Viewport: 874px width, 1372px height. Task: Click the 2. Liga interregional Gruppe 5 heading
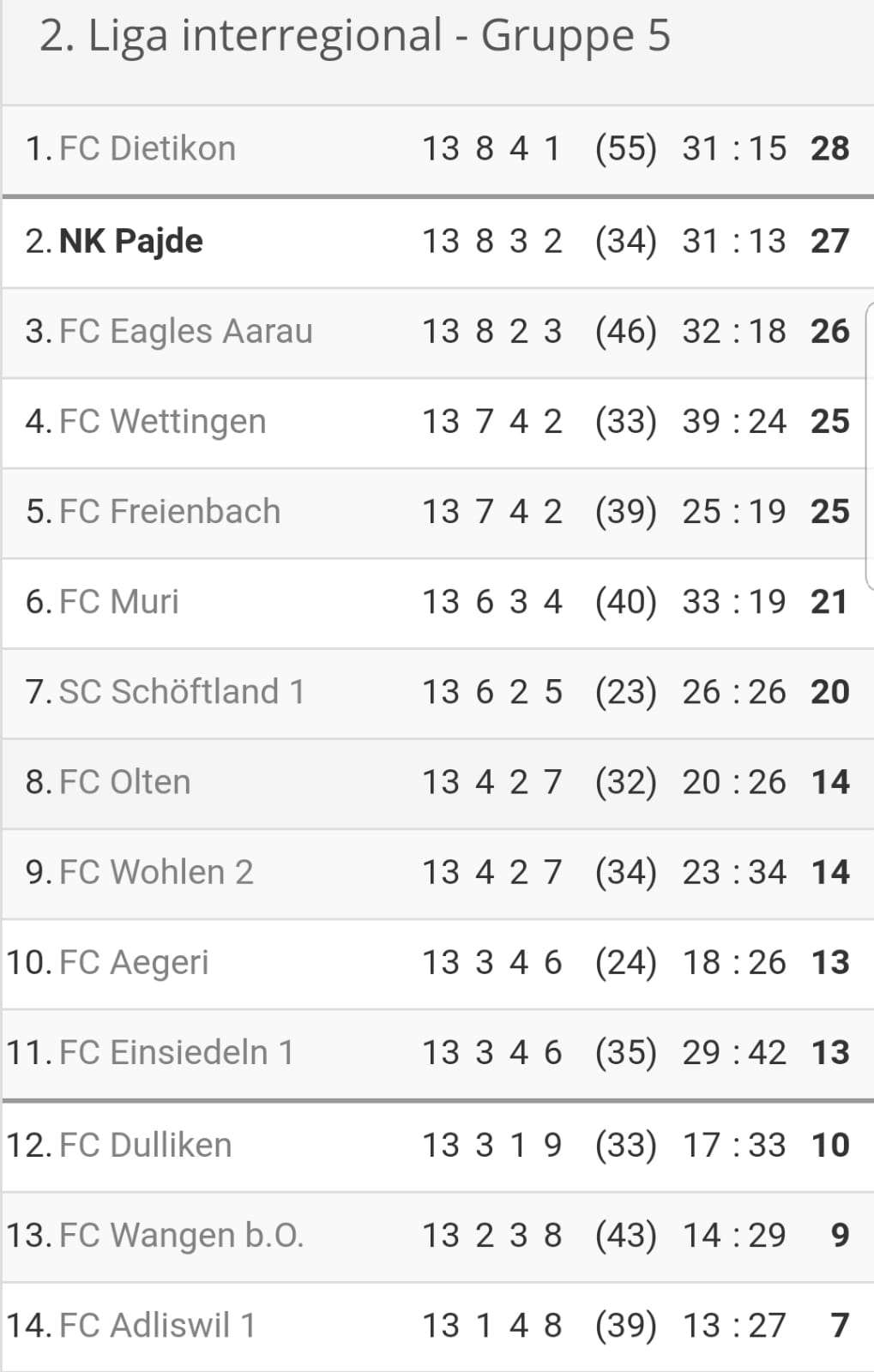tap(355, 38)
